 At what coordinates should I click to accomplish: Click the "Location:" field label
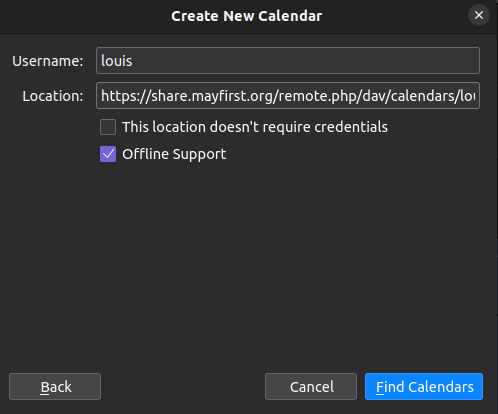pyautogui.click(x=53, y=96)
